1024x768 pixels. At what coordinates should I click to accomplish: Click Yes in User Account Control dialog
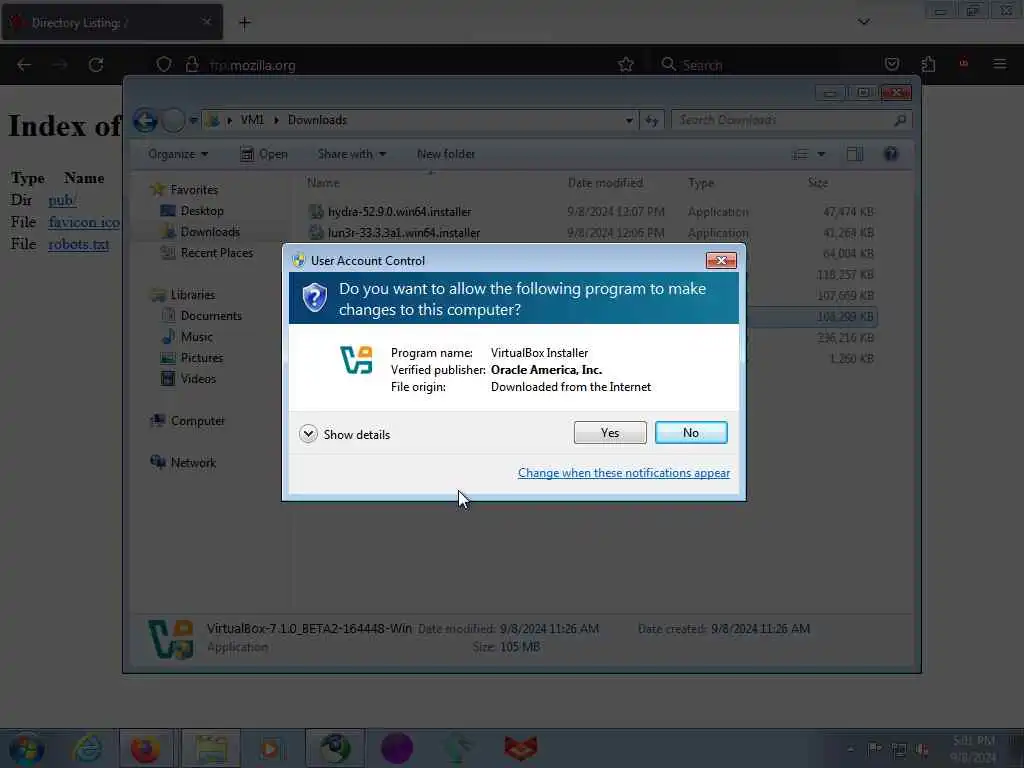click(609, 432)
